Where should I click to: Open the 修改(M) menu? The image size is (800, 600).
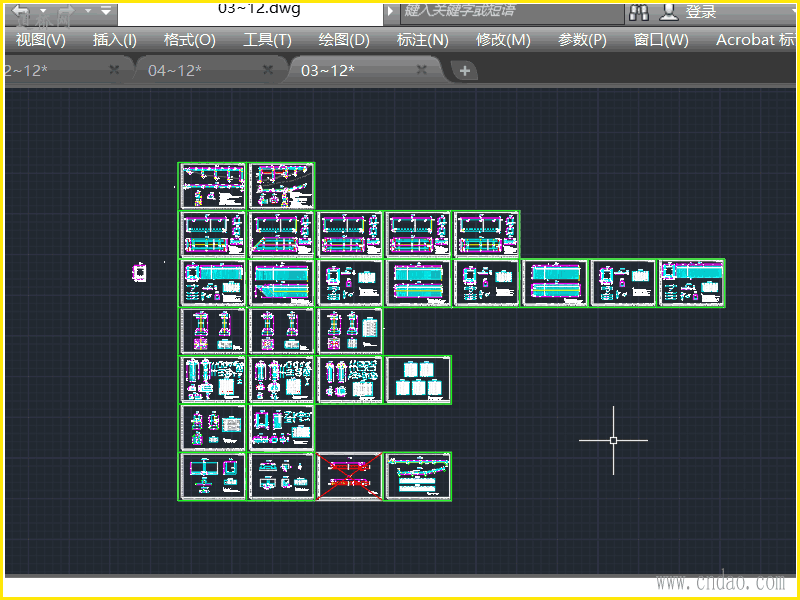(503, 40)
